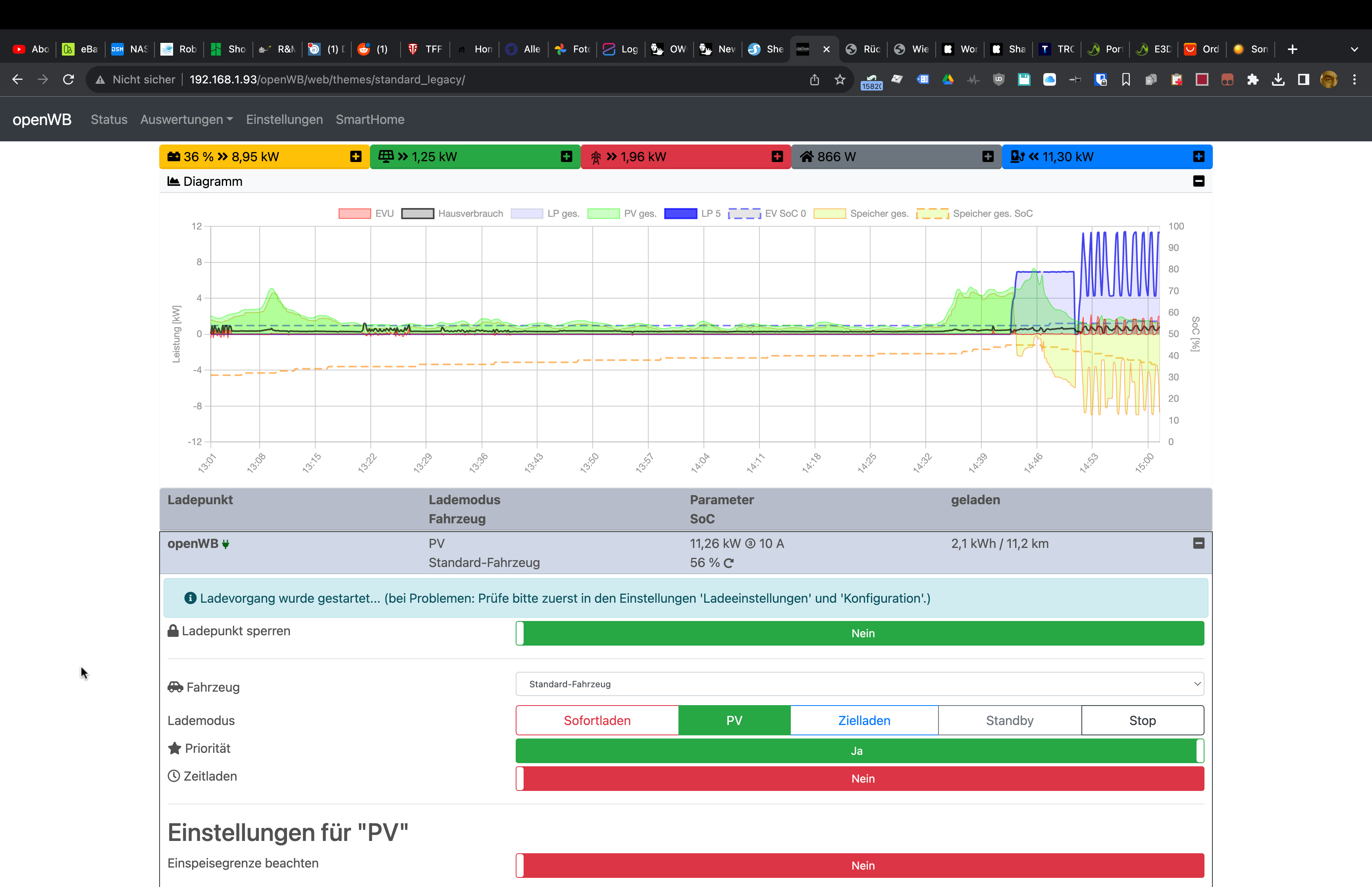Select Sofortladen charging mode
1372x887 pixels.
[597, 721]
